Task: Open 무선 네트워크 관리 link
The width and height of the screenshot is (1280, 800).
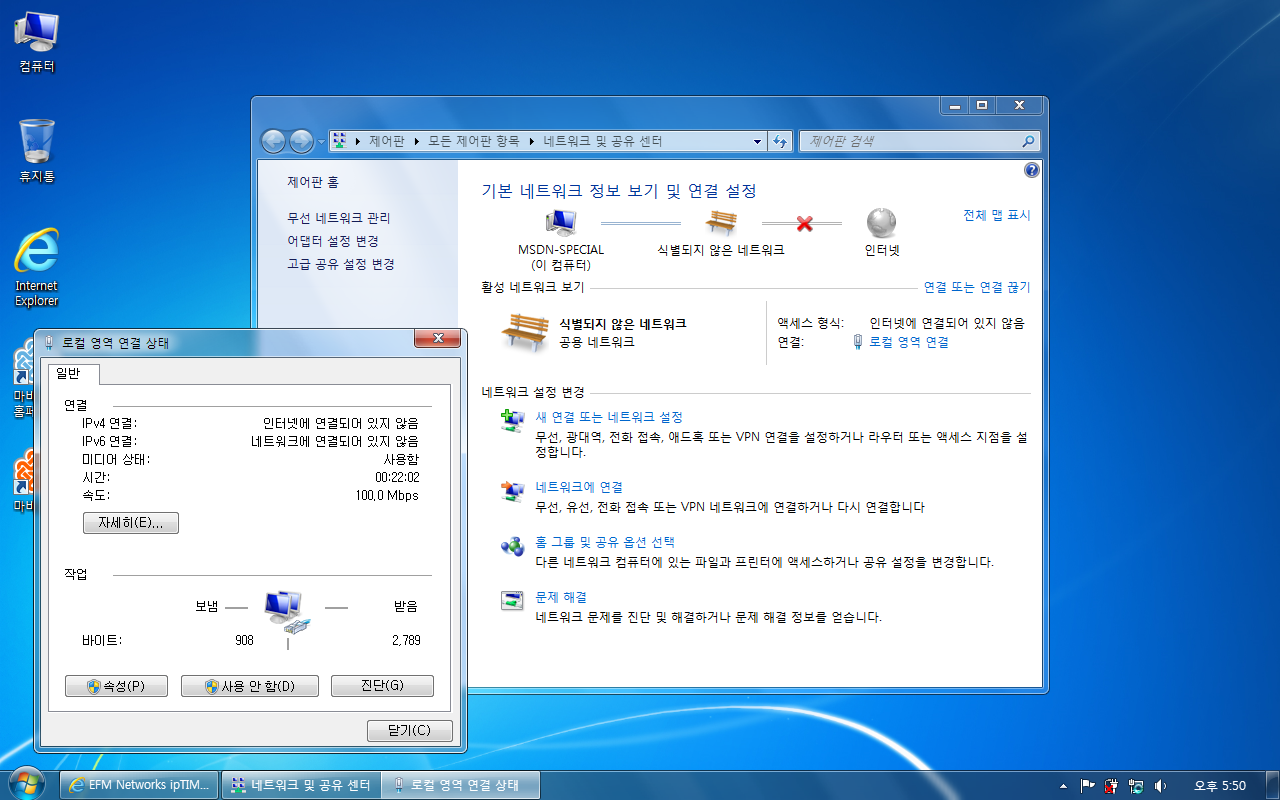Action: point(339,218)
